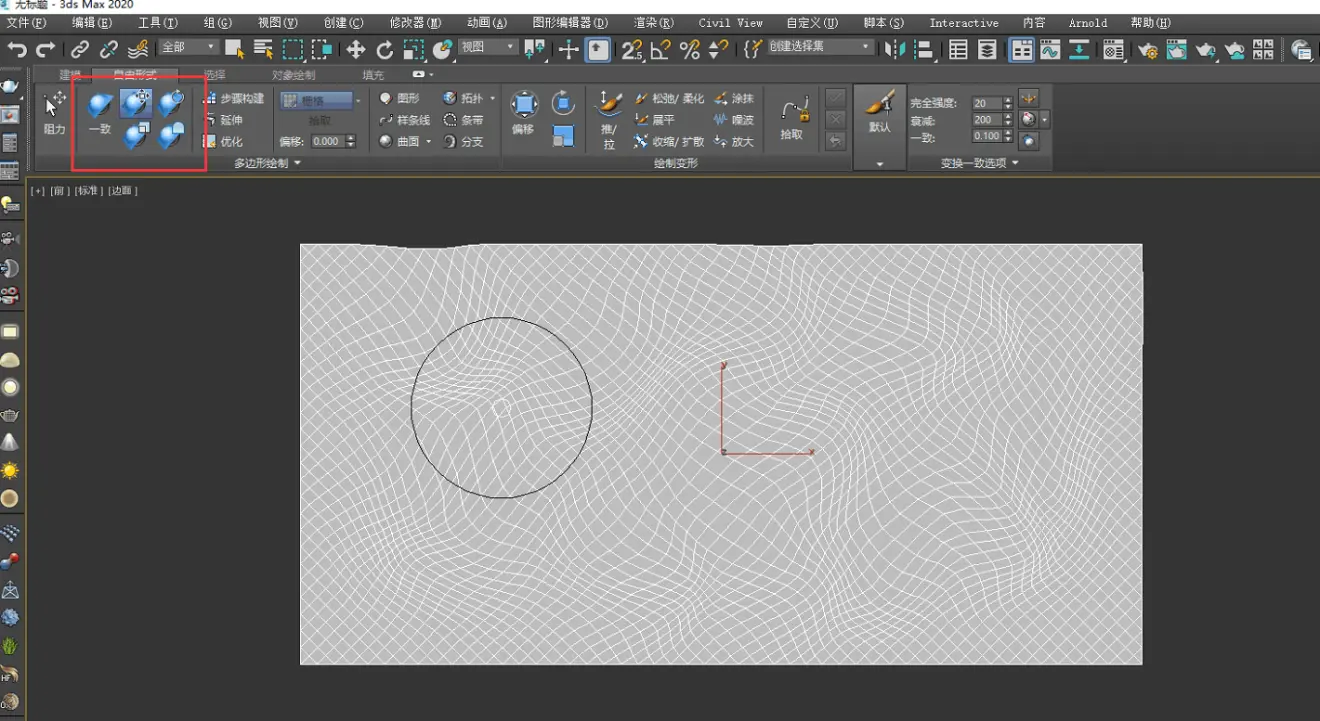The width and height of the screenshot is (1320, 721).
Task: Toggle the 2.5D snaps button
Action: click(x=631, y=49)
